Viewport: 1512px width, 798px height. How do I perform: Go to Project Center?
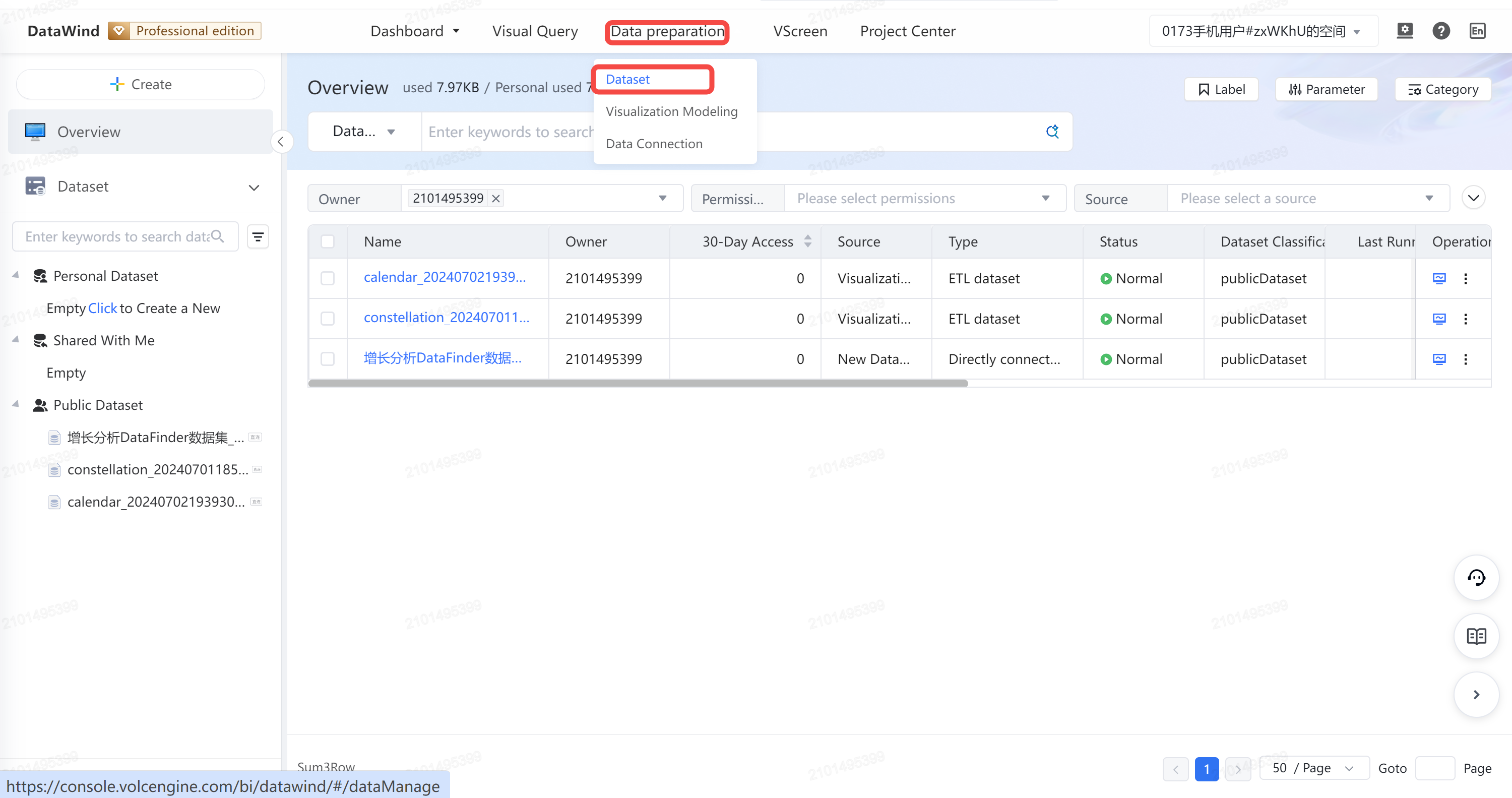point(907,31)
